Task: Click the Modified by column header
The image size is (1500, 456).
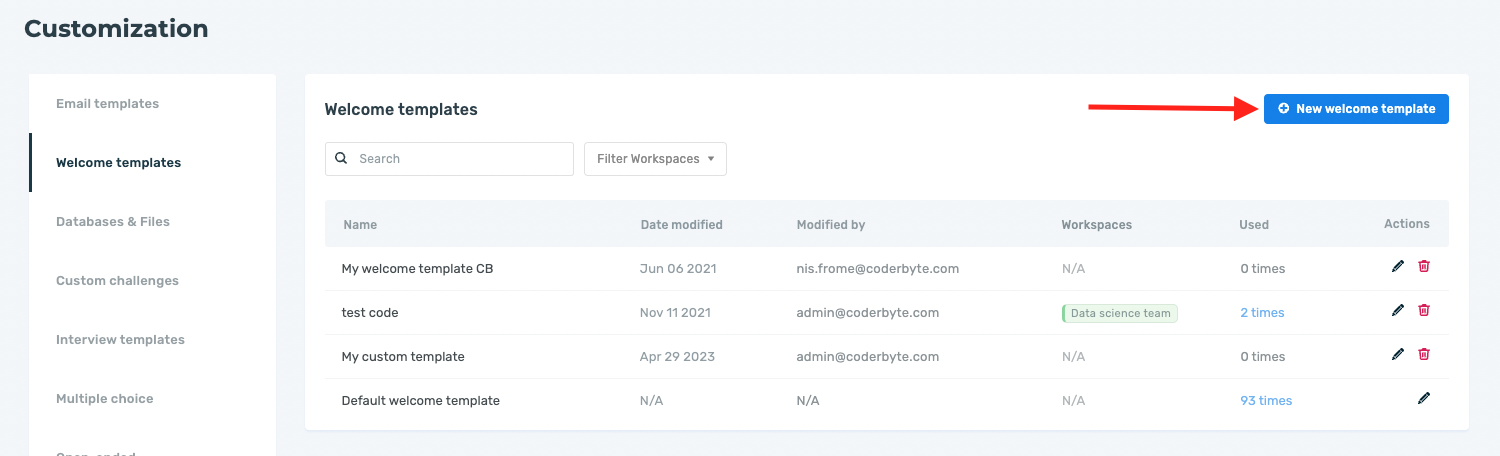Action: pos(831,225)
